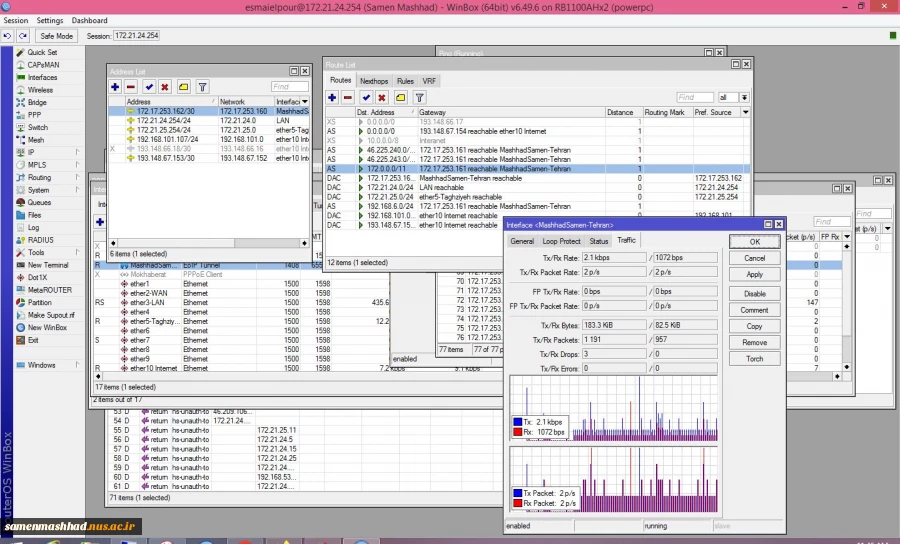
Task: Add a comment in Address List toolbar
Action: pos(184,87)
